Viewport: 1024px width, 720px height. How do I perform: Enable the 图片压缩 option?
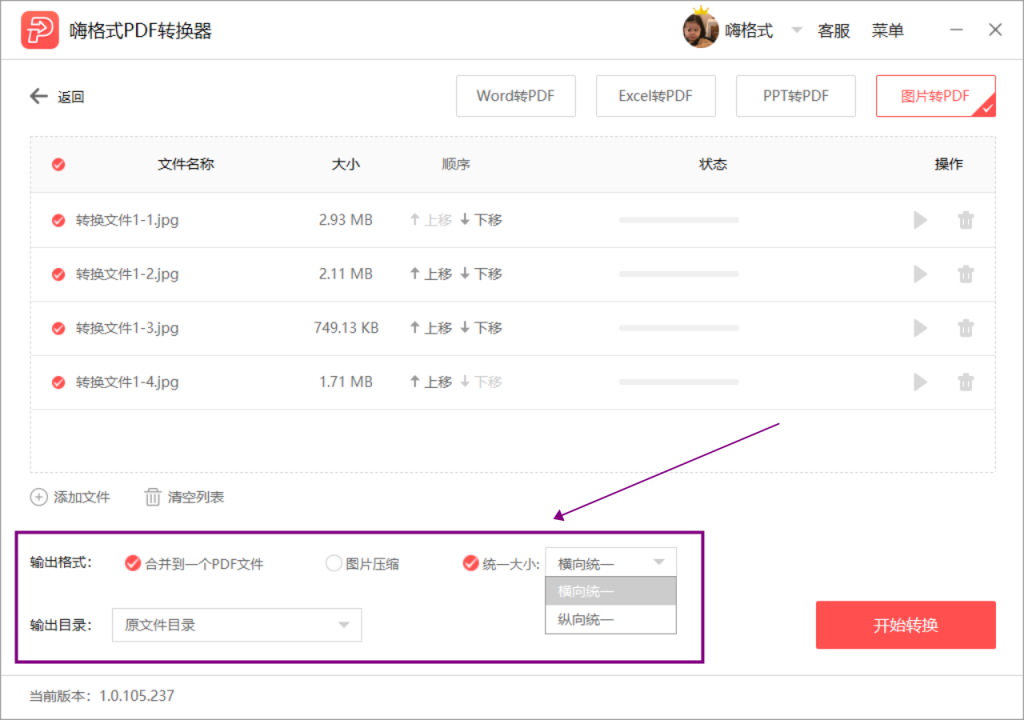point(333,563)
